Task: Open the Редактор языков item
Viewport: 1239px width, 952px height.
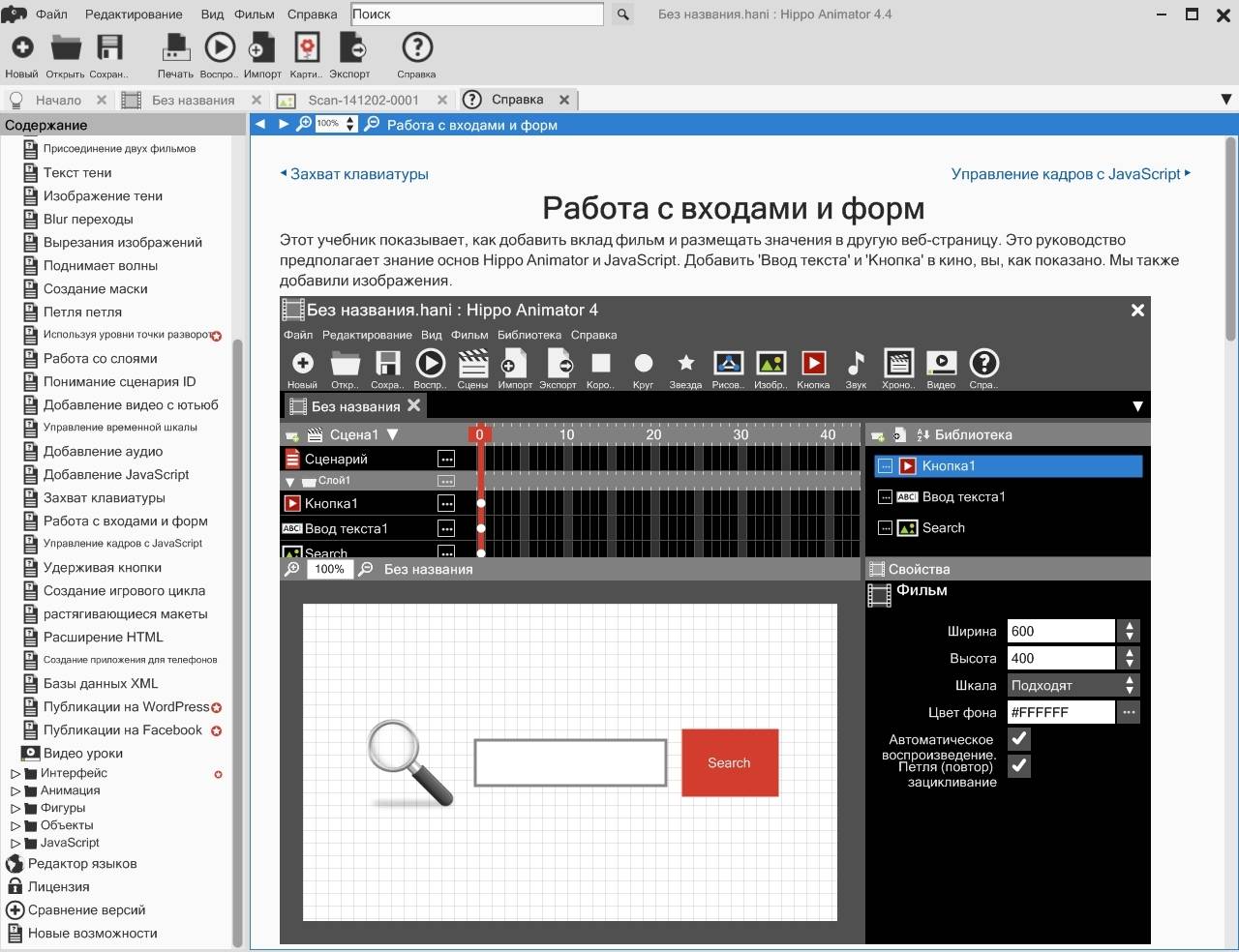Action: click(x=82, y=863)
